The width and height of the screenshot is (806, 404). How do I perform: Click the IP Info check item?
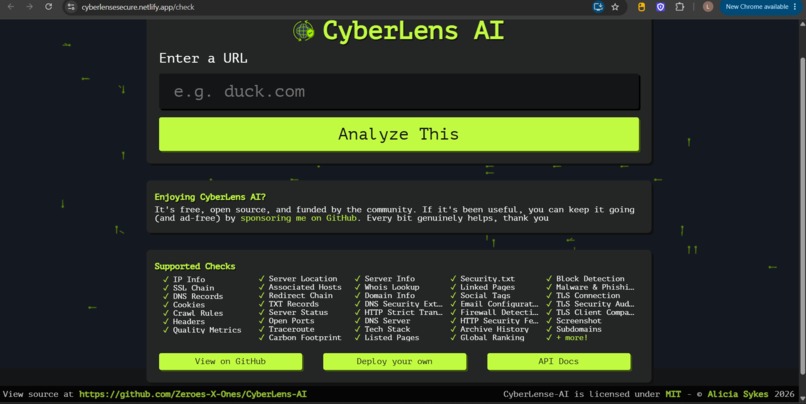click(189, 279)
